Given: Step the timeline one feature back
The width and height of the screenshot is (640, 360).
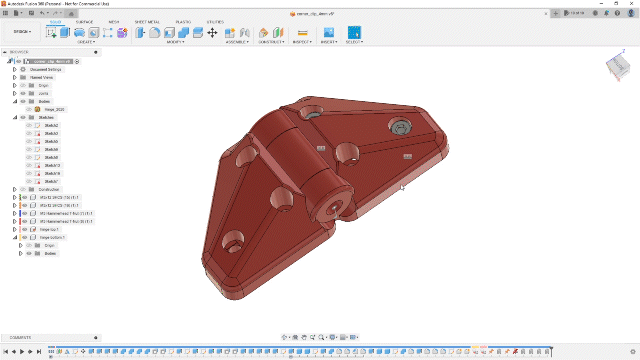Looking at the screenshot, I should [x=14, y=351].
